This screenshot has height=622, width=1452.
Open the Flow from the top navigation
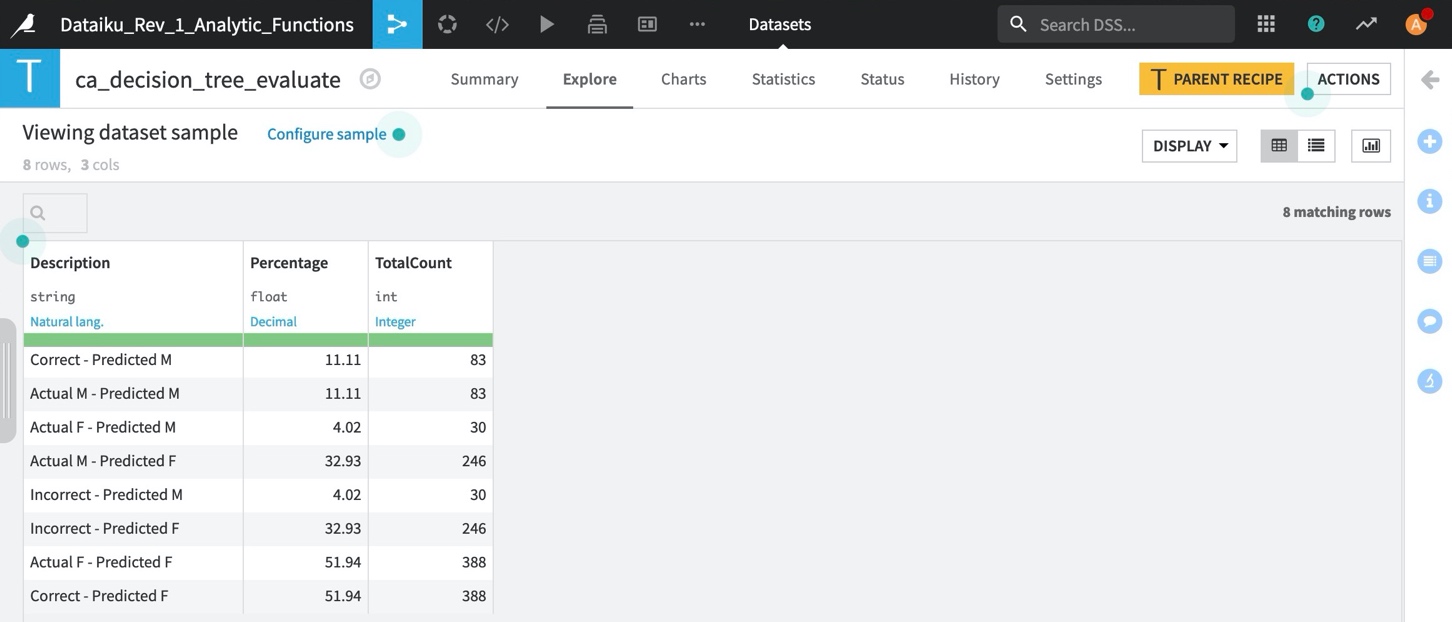click(x=397, y=23)
